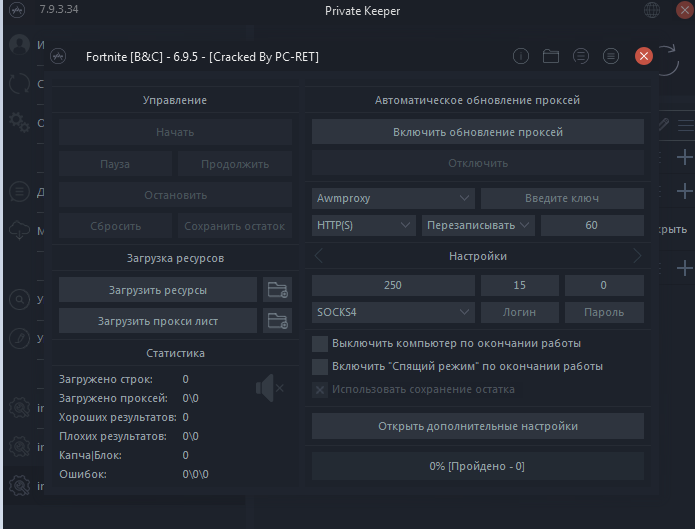The width and height of the screenshot is (695, 529).
Task: Click the 7.9.3.34 version text
Action: [59, 9]
